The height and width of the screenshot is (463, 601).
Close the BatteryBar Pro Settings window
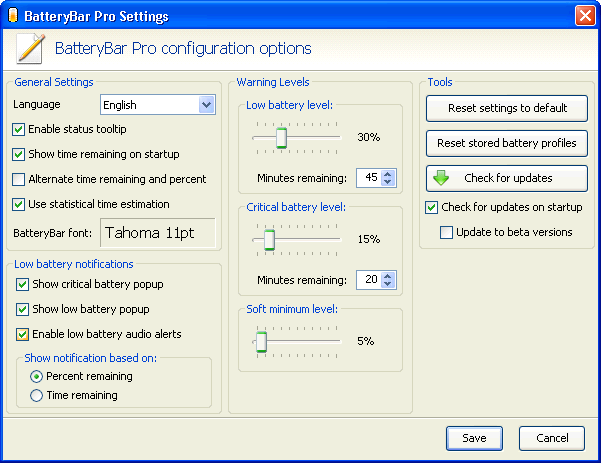click(585, 16)
